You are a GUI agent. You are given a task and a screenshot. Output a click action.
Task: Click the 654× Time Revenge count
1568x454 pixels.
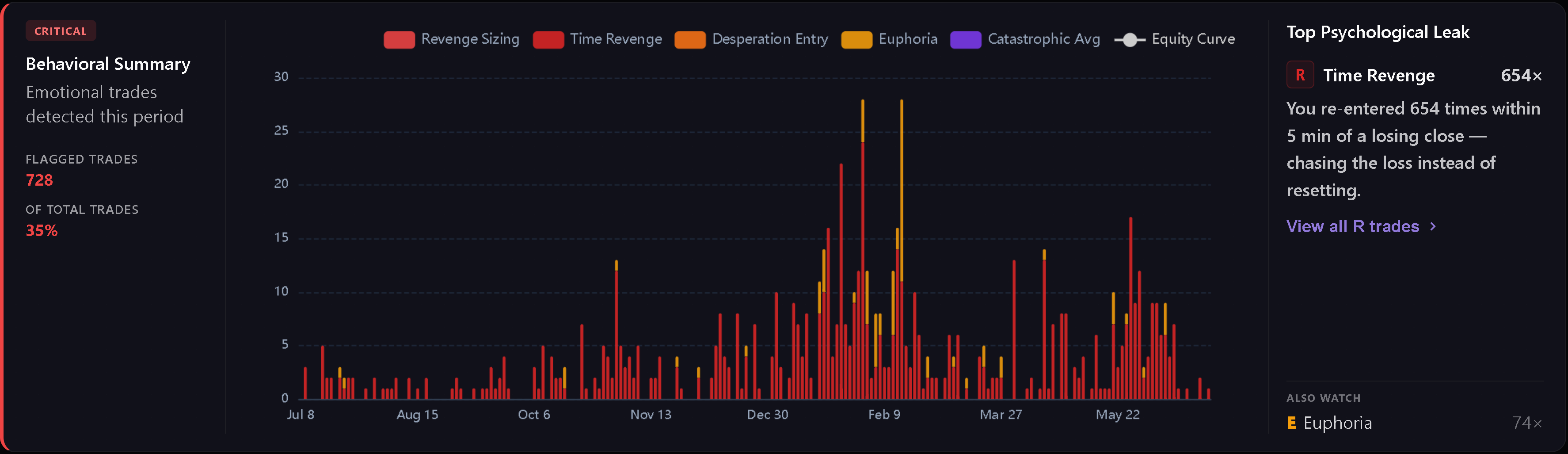point(1521,76)
